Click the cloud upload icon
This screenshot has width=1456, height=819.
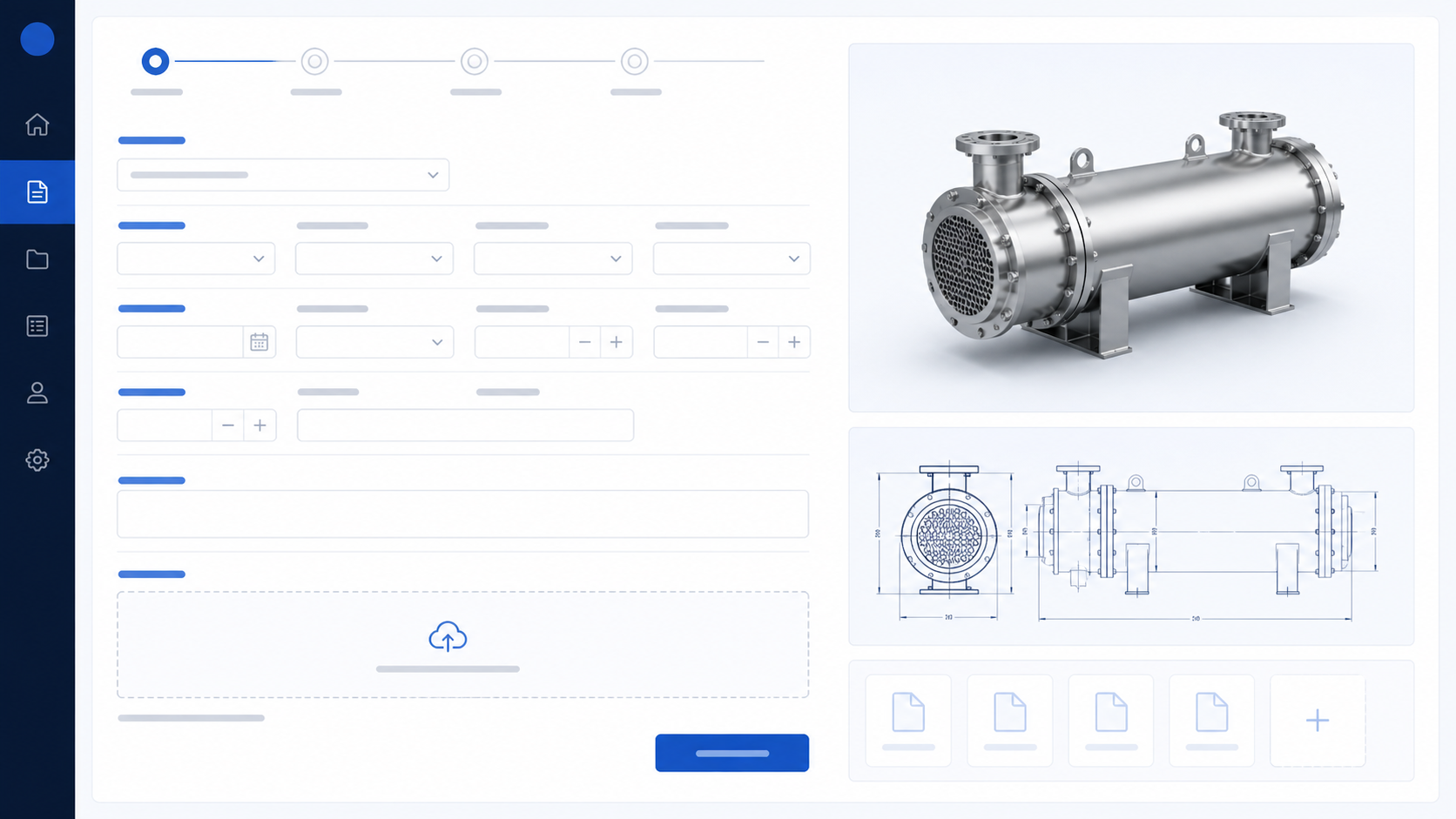coord(448,637)
